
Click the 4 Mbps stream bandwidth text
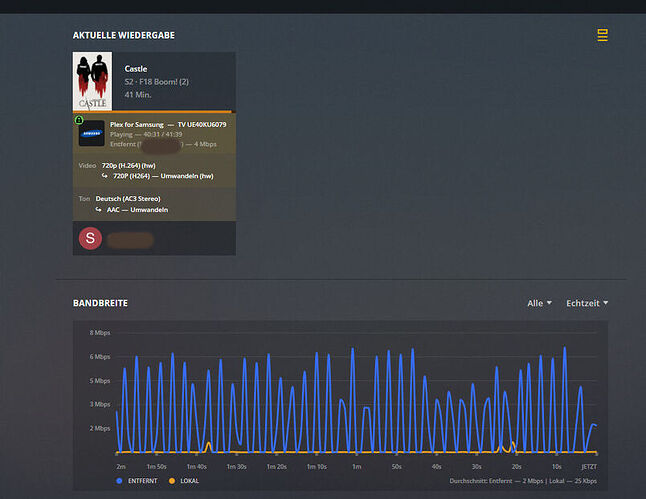click(x=205, y=144)
